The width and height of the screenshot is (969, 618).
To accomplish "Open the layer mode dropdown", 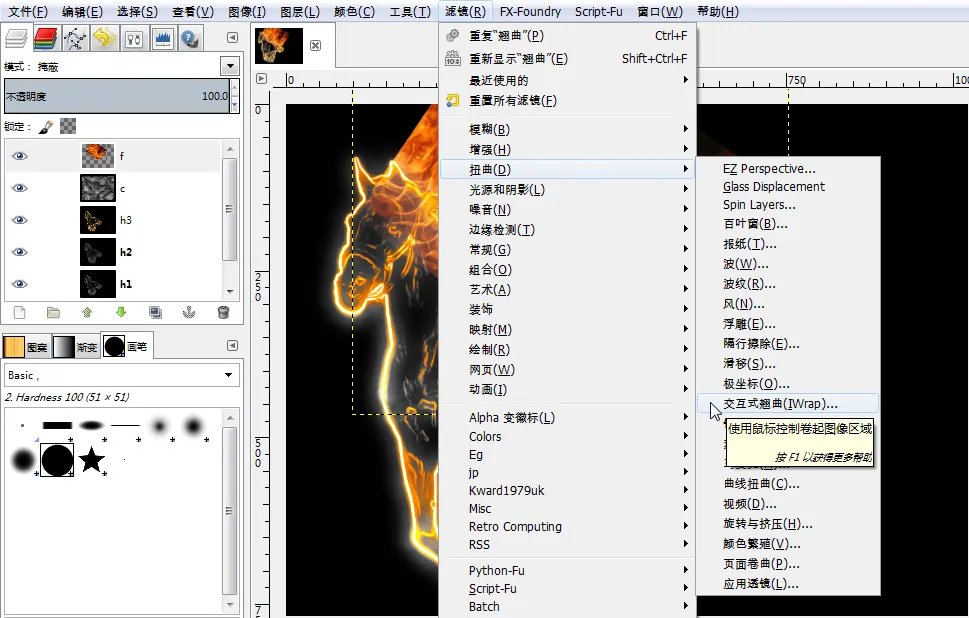I will tap(230, 66).
